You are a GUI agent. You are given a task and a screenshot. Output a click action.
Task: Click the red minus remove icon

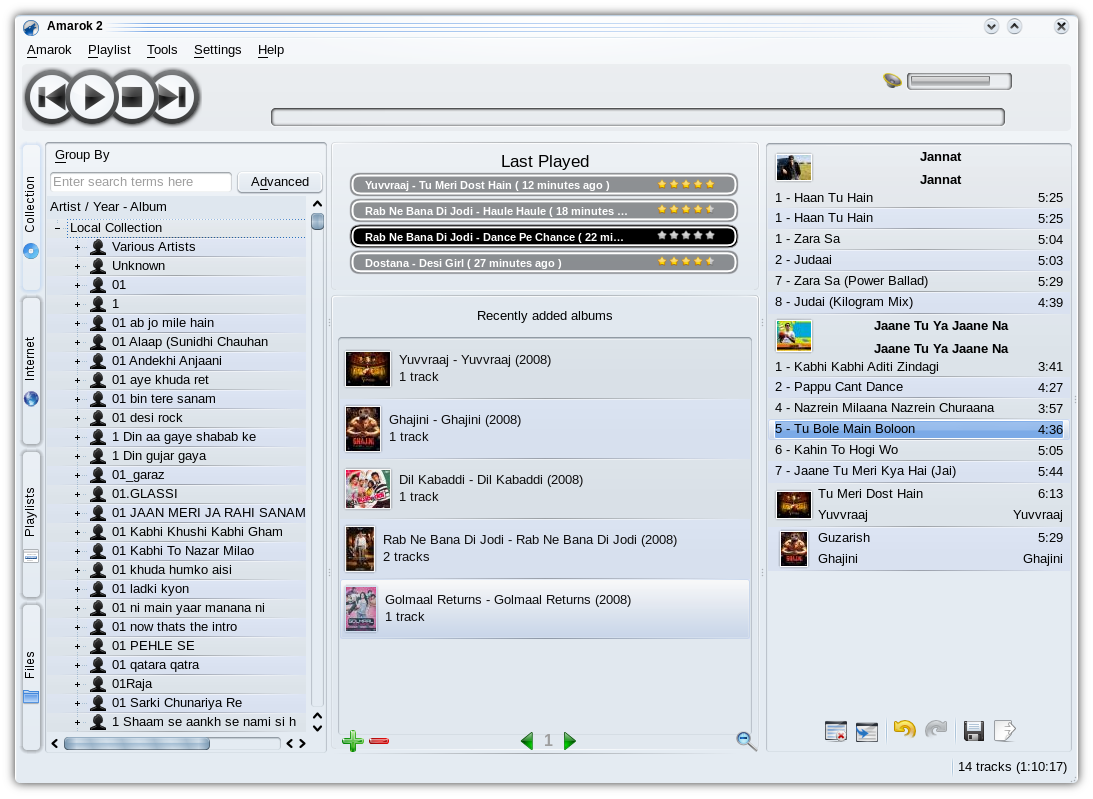pyautogui.click(x=379, y=741)
